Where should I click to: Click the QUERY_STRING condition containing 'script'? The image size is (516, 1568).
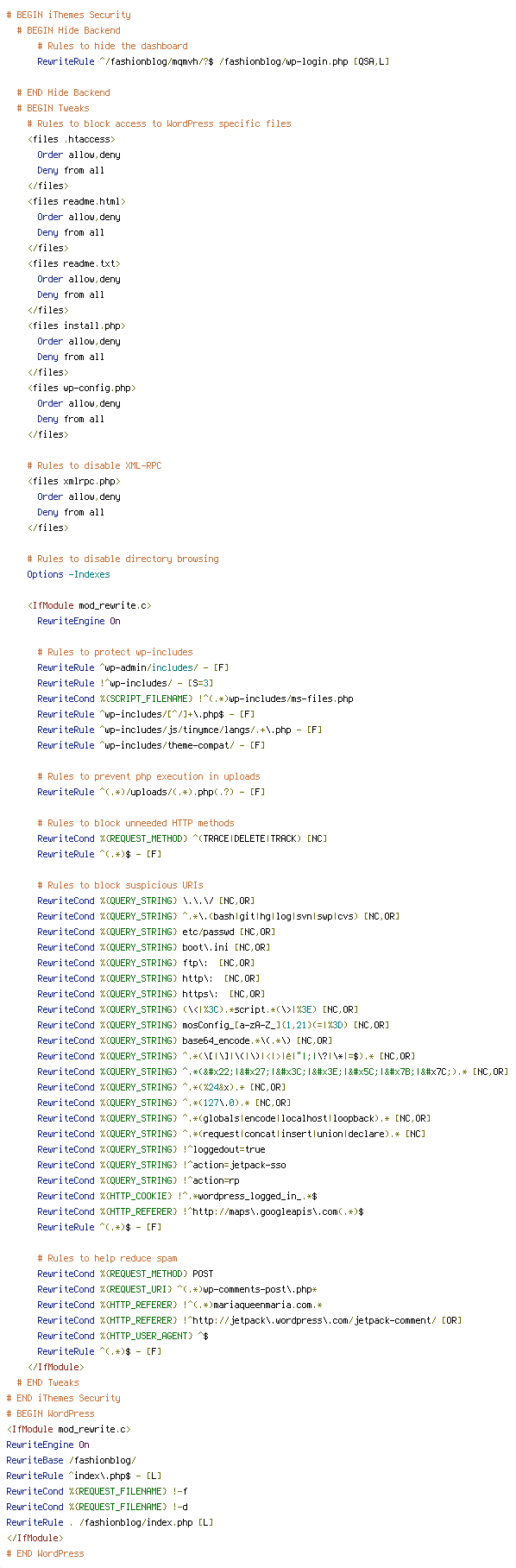click(198, 1009)
